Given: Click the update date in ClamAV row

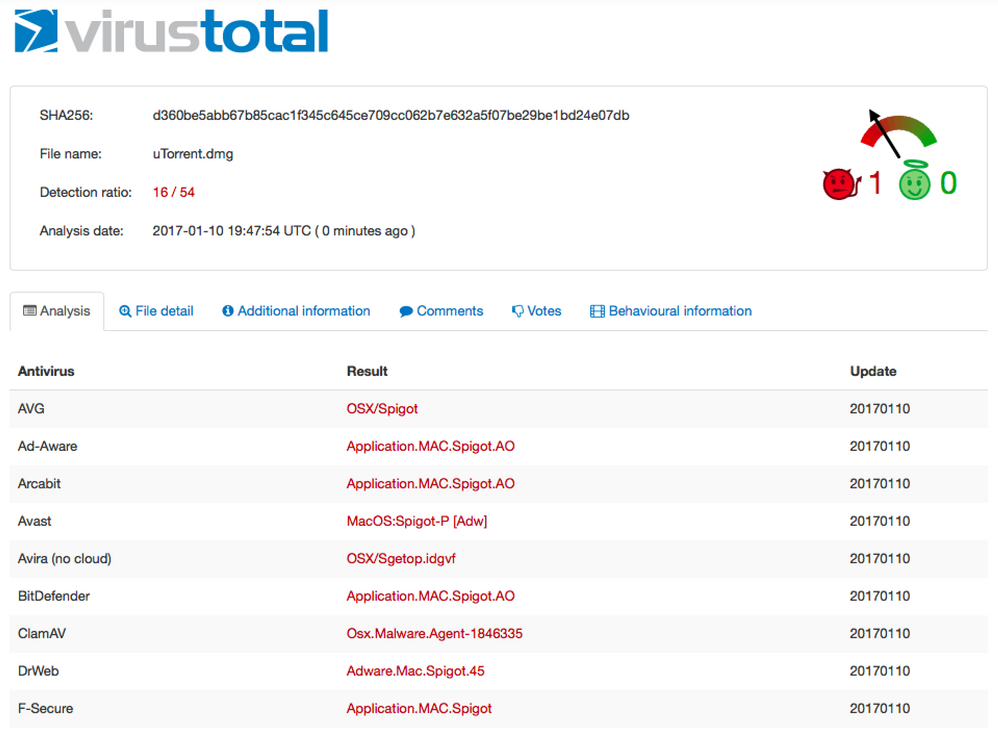Looking at the screenshot, I should coord(880,634).
